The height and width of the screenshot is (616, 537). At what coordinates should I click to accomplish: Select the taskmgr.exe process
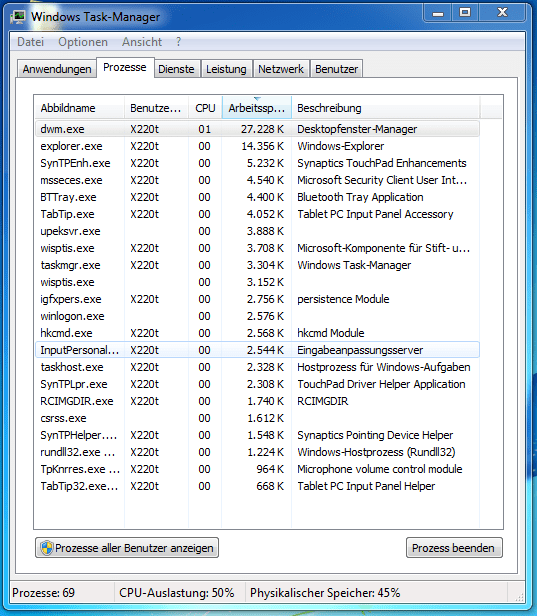coord(257,265)
